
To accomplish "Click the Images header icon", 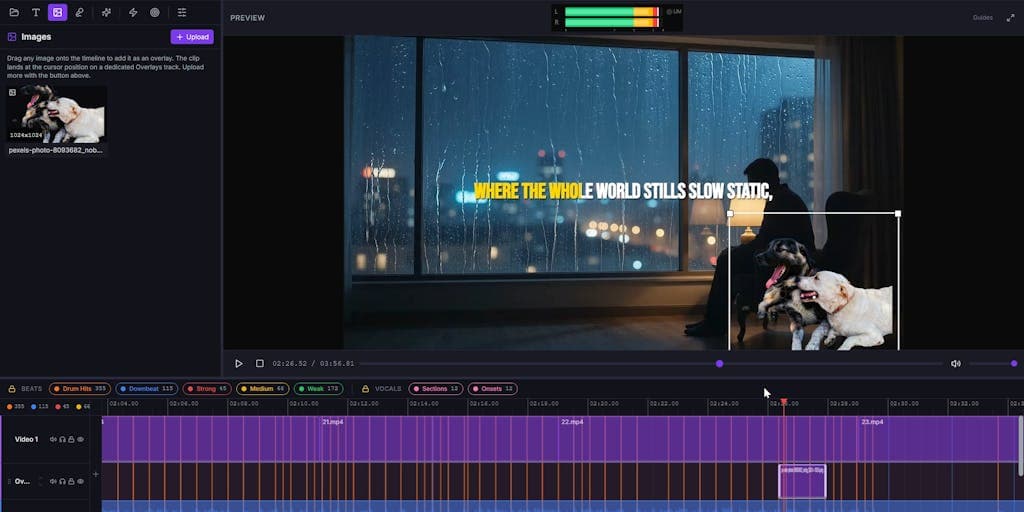I will pos(12,37).
